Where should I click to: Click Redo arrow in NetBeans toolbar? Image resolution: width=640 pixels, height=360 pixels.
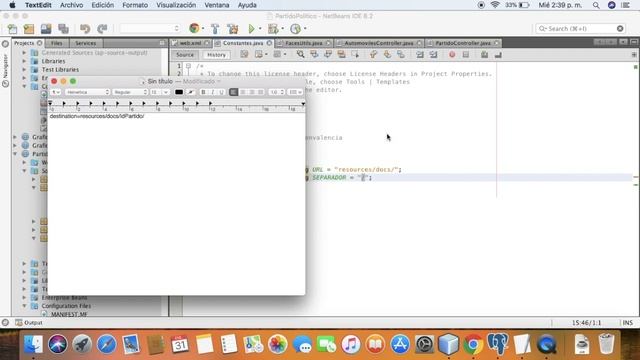pos(102,29)
